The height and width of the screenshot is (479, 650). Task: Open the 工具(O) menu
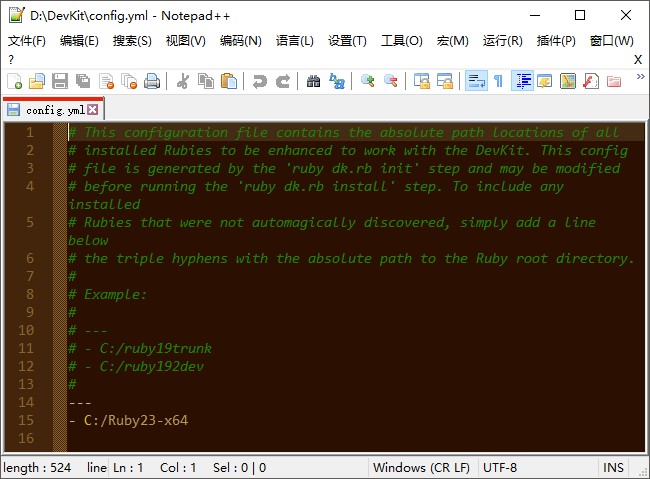[x=402, y=41]
